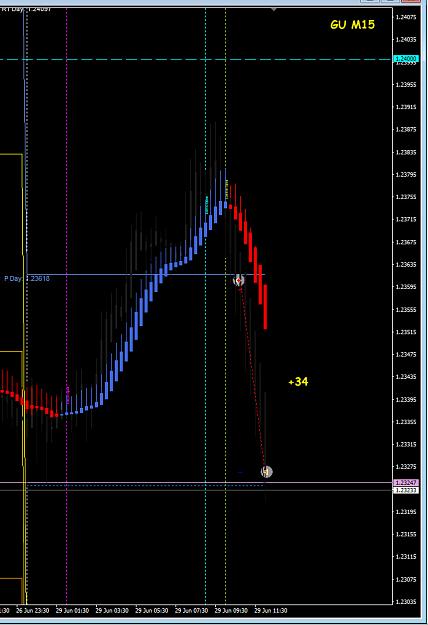Click the 1.23115 price scale value
The height and width of the screenshot is (625, 428).
[x=406, y=556]
